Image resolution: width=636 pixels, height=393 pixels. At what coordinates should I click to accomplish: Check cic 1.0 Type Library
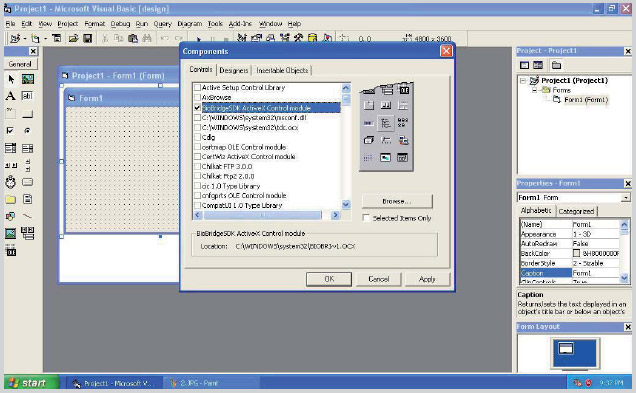click(198, 186)
